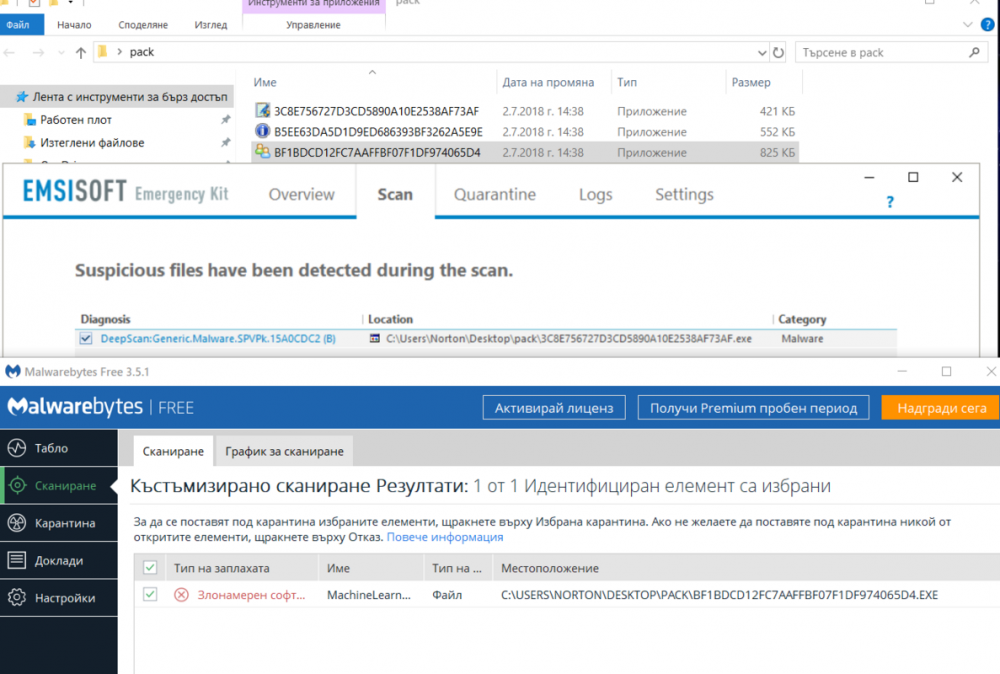Click the red X threat icon in results row
The image size is (1000, 674).
point(182,595)
